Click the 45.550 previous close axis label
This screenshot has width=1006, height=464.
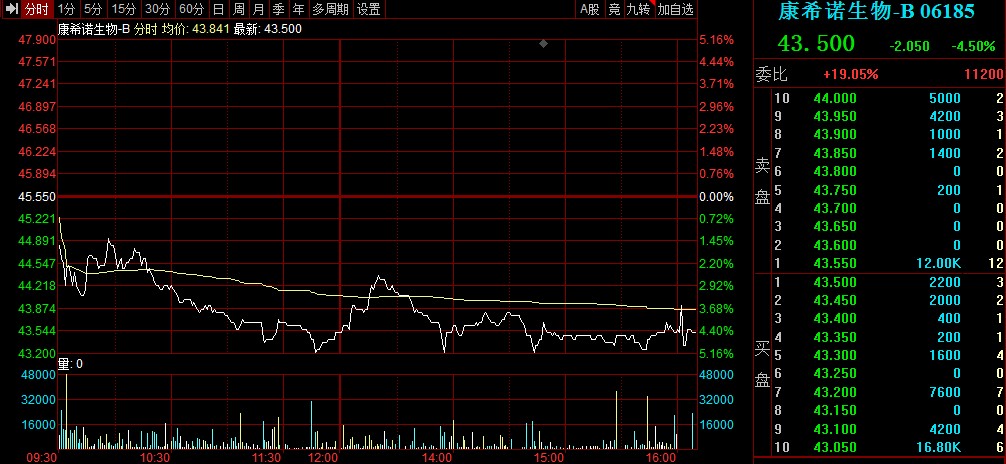[38, 196]
